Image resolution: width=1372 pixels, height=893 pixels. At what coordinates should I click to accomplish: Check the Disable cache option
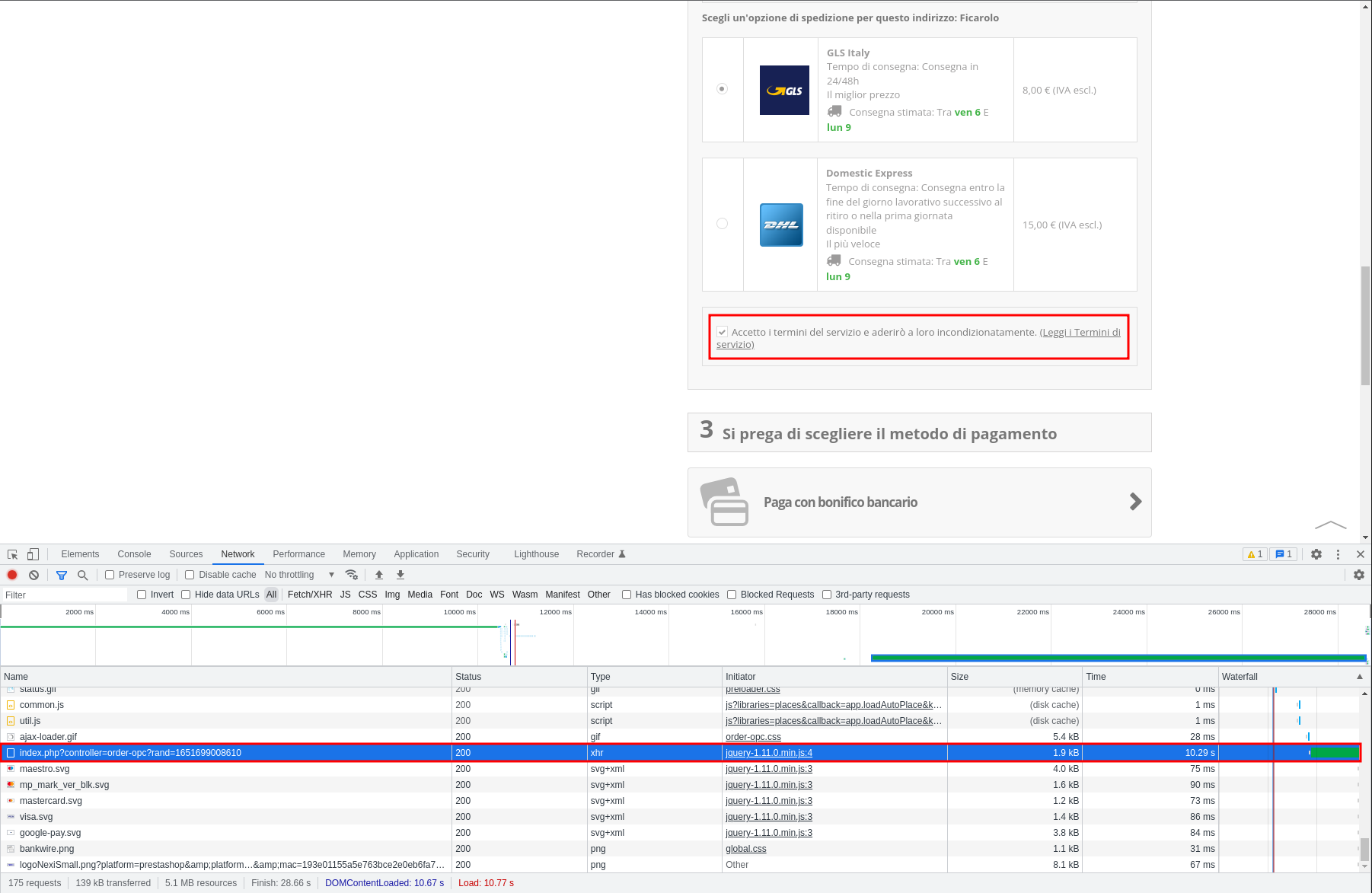(x=190, y=575)
